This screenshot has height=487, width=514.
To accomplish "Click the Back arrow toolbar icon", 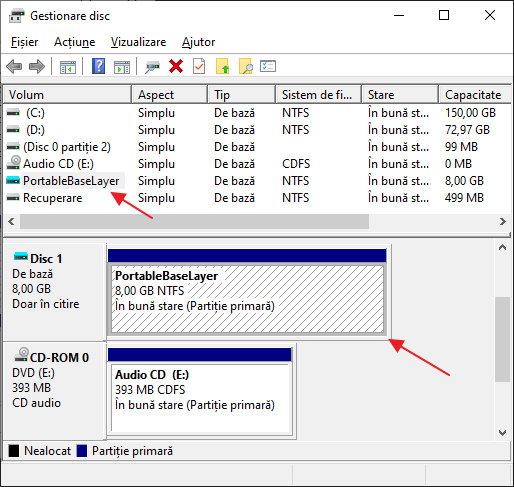I will (14, 66).
